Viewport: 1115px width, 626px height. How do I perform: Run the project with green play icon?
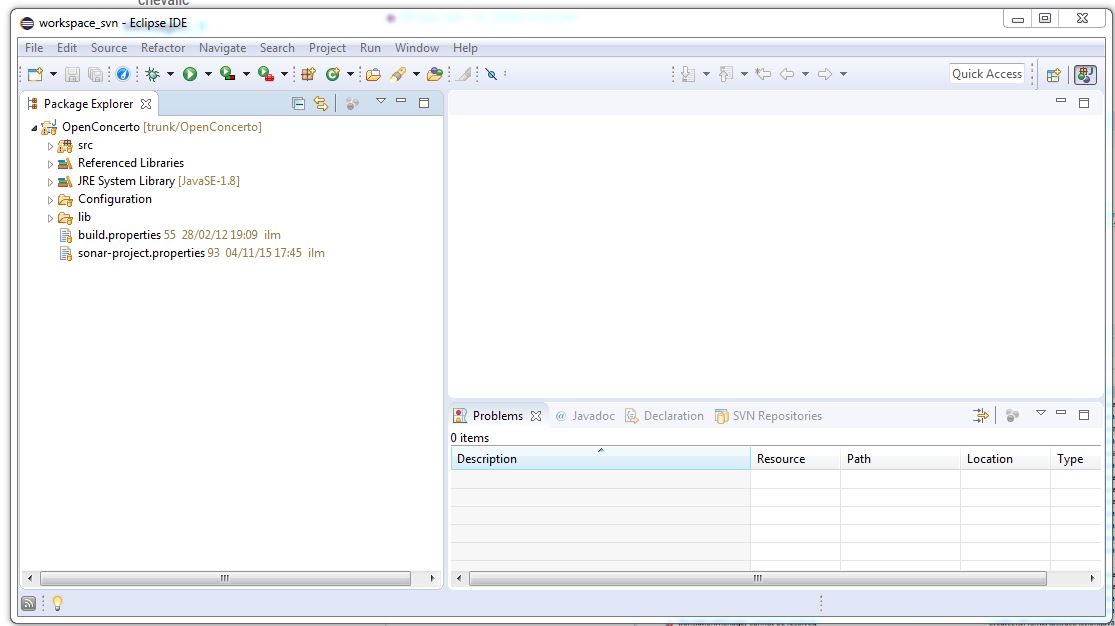pyautogui.click(x=190, y=74)
